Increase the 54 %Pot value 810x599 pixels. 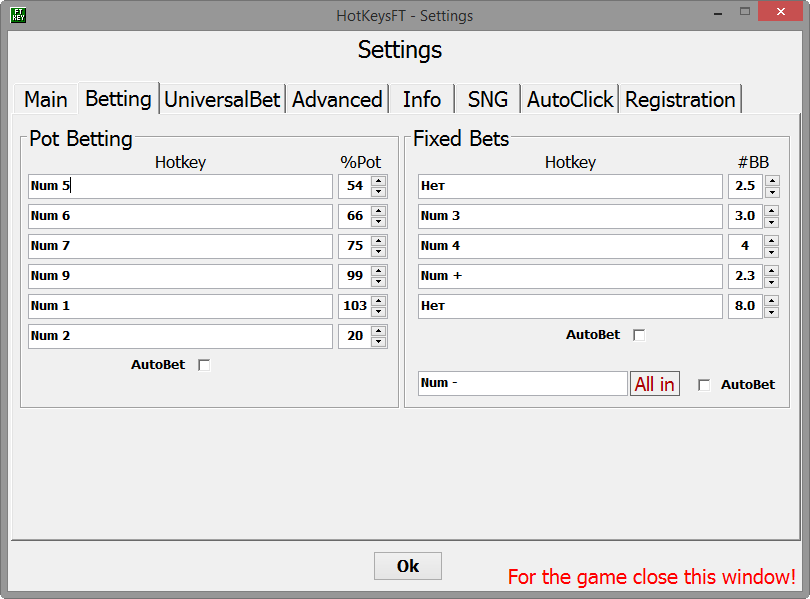379,181
